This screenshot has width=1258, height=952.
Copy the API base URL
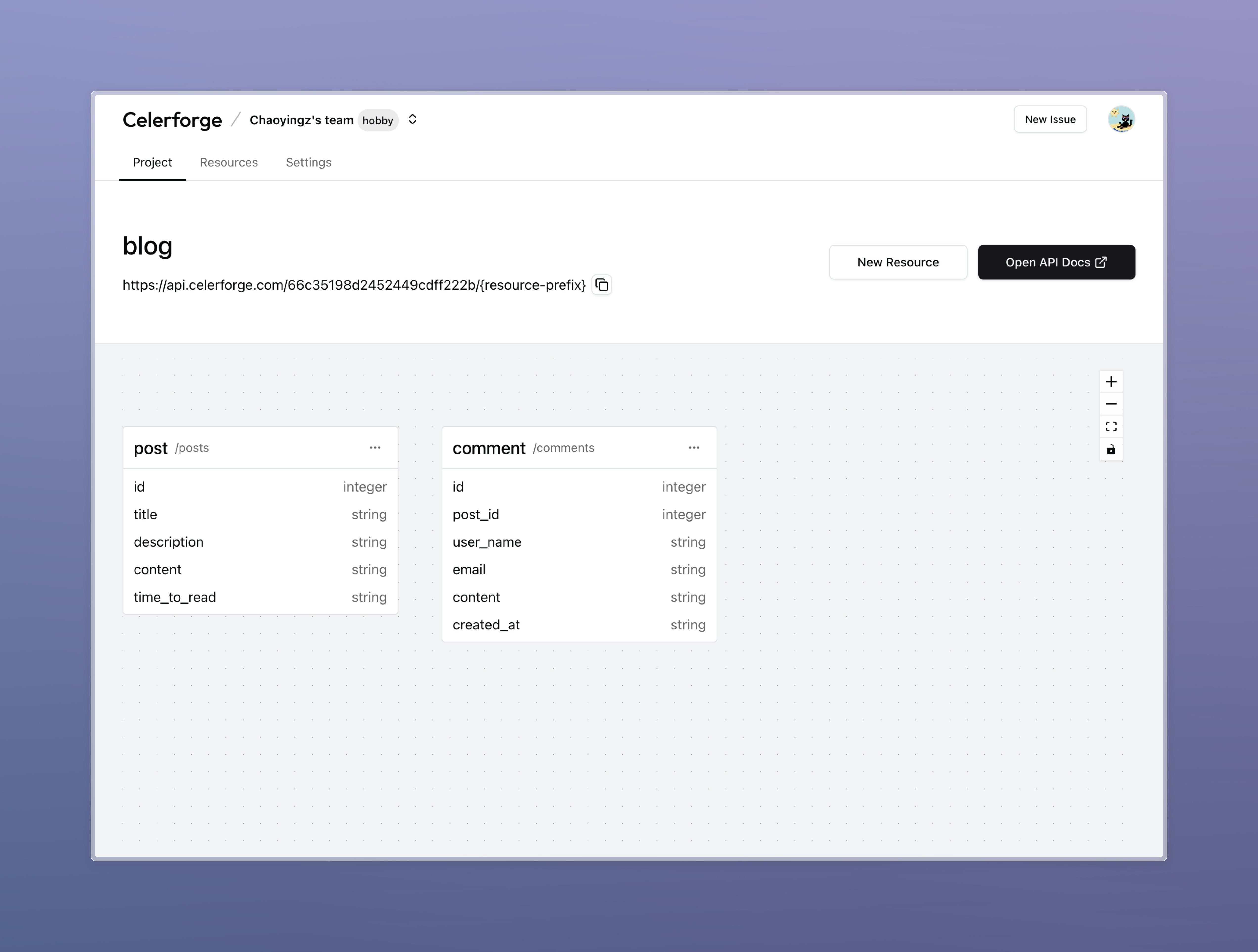coord(602,285)
